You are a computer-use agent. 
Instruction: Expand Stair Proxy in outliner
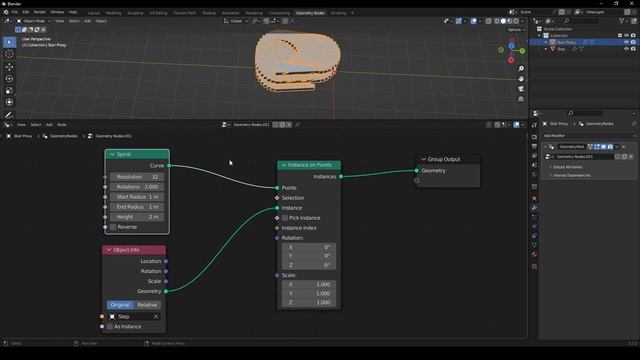point(546,42)
